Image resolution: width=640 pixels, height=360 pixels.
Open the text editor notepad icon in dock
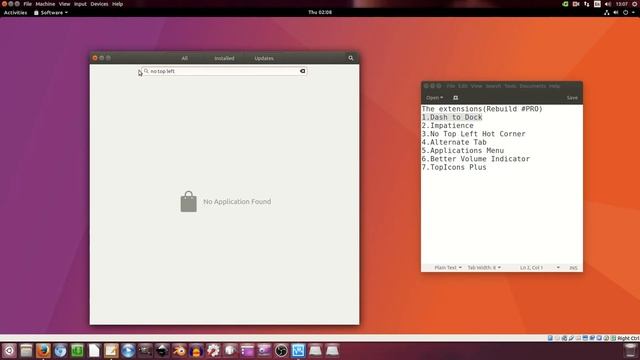(x=111, y=351)
